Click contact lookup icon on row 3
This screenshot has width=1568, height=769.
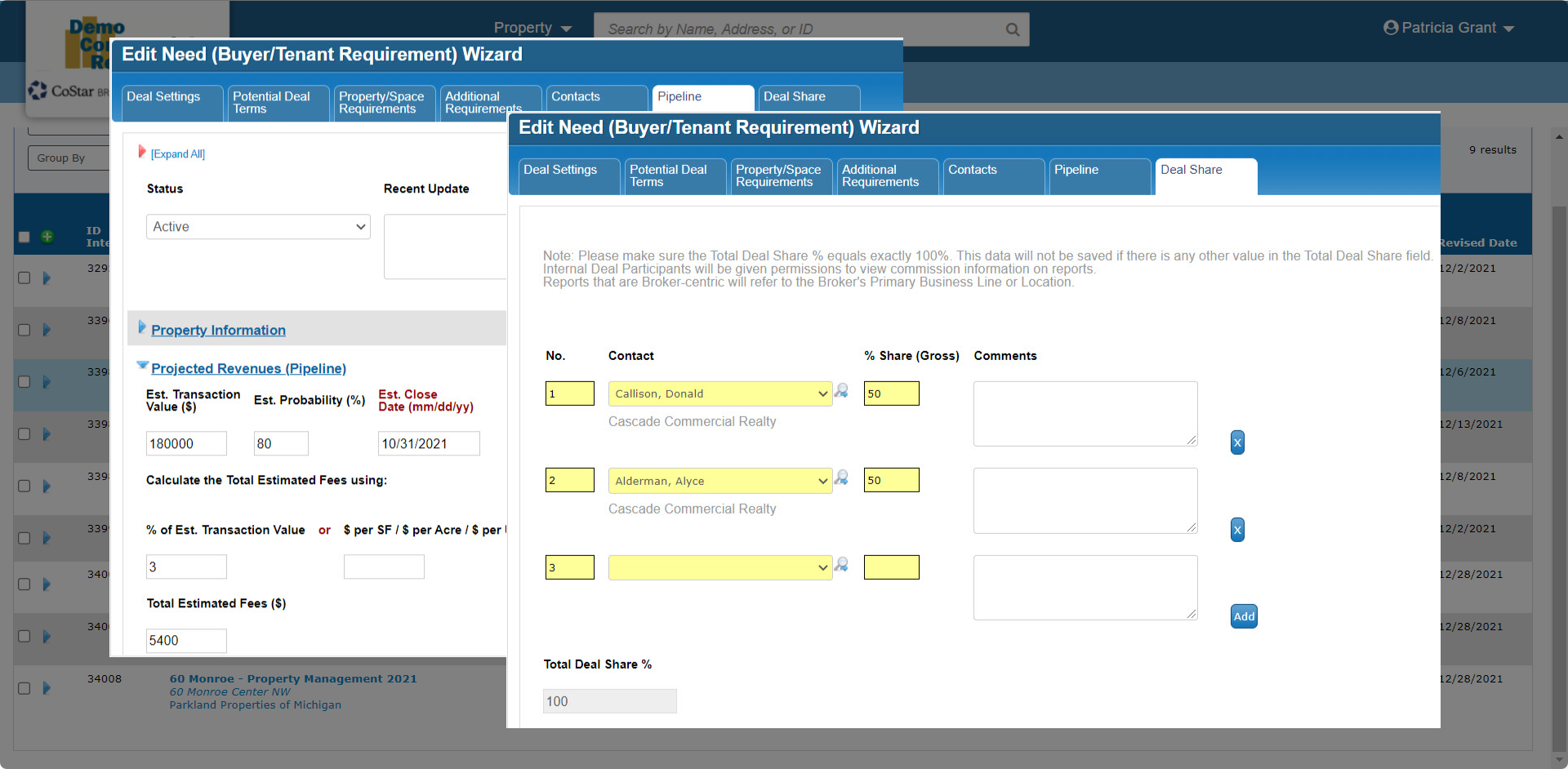point(841,565)
